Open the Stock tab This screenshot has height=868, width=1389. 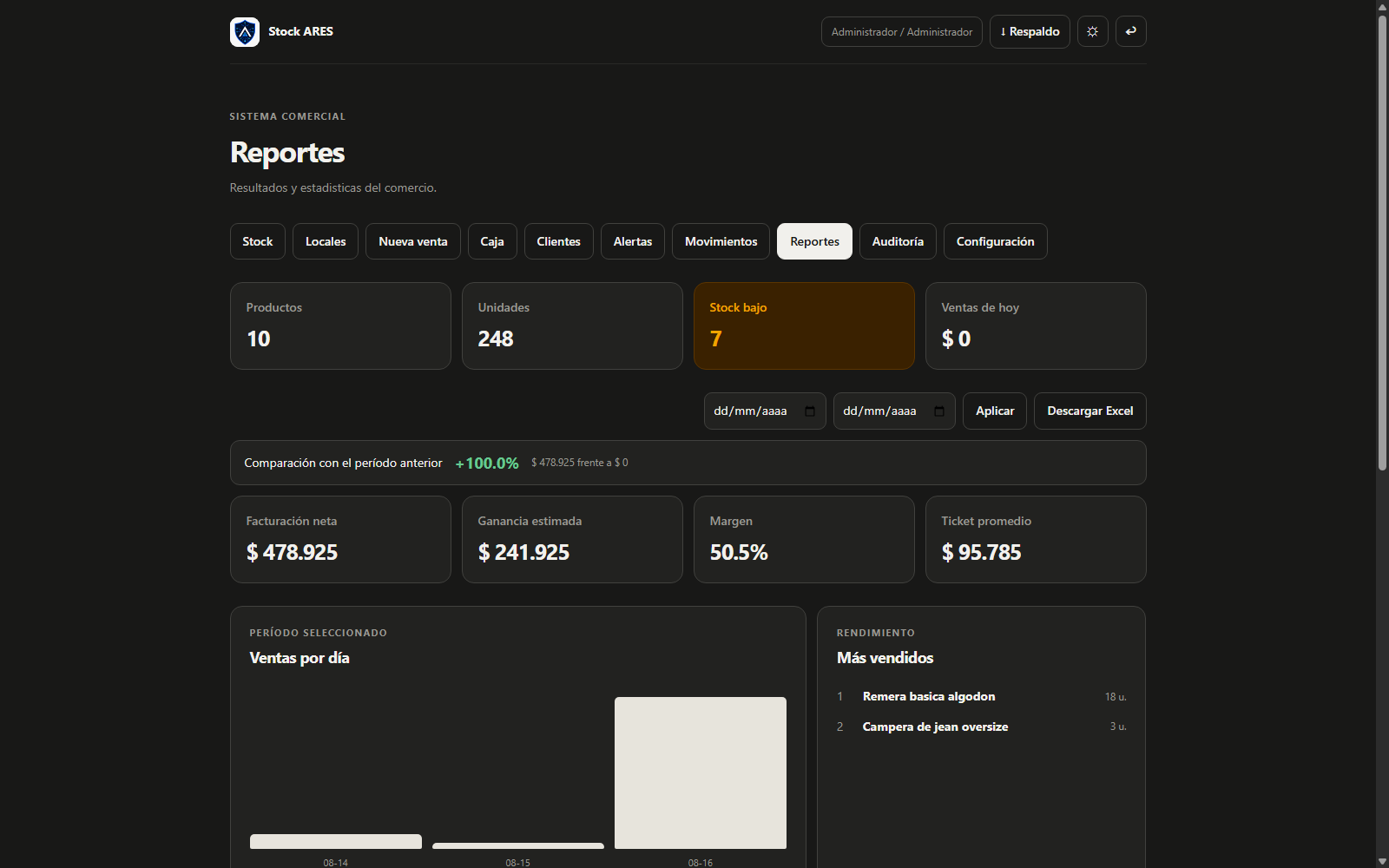click(258, 241)
